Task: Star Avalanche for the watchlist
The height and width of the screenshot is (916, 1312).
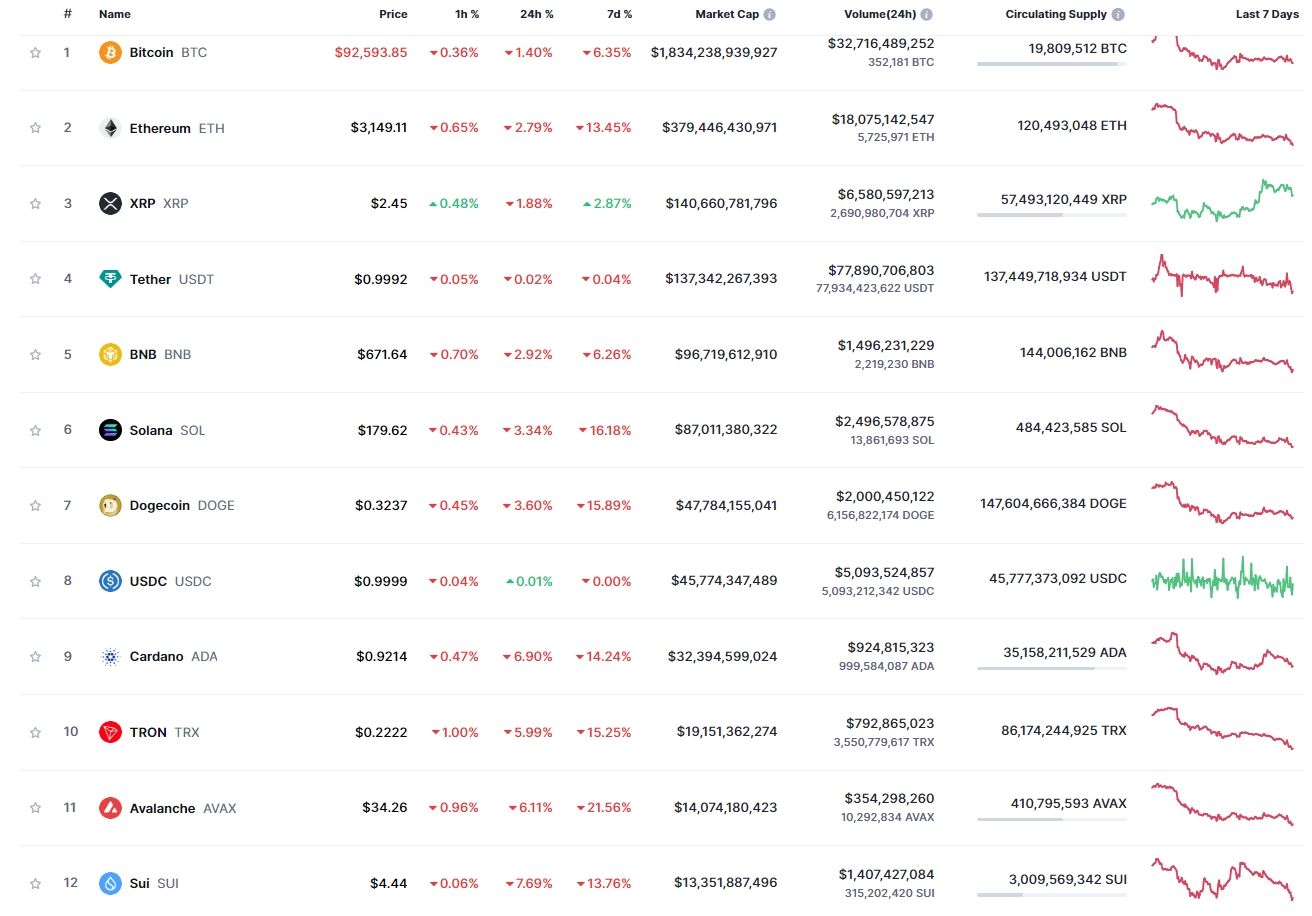Action: click(36, 808)
